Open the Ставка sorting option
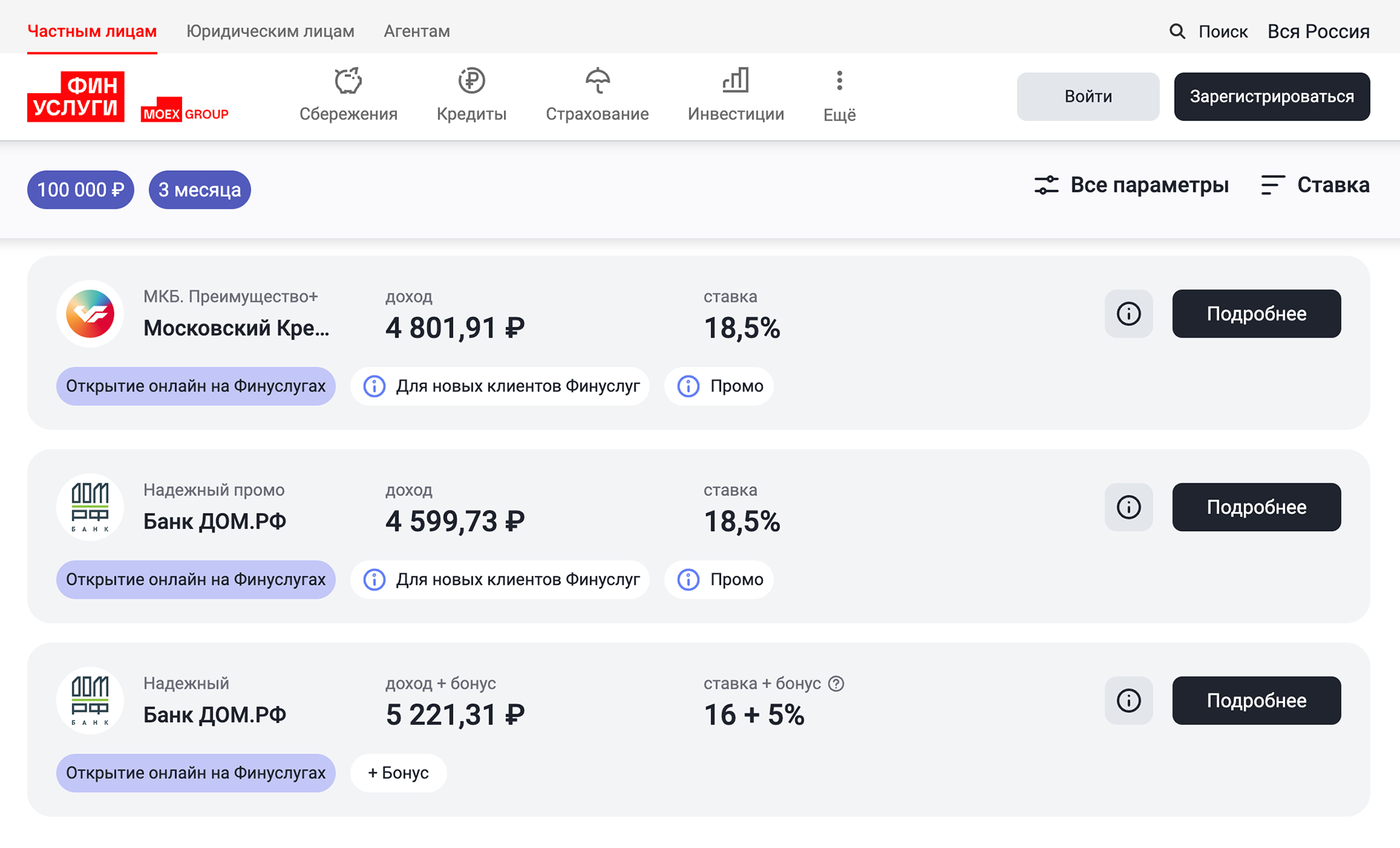 click(1315, 185)
